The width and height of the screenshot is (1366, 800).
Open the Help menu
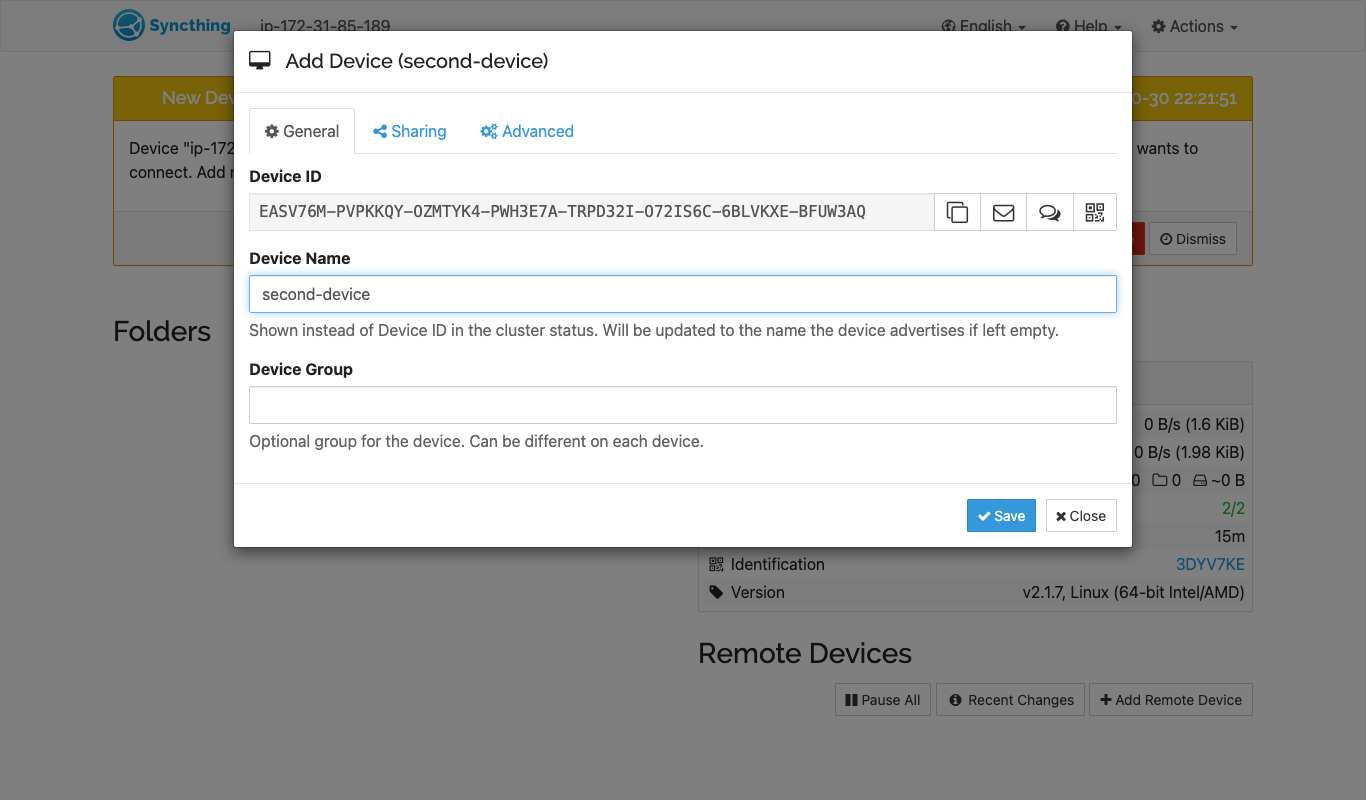[1089, 27]
